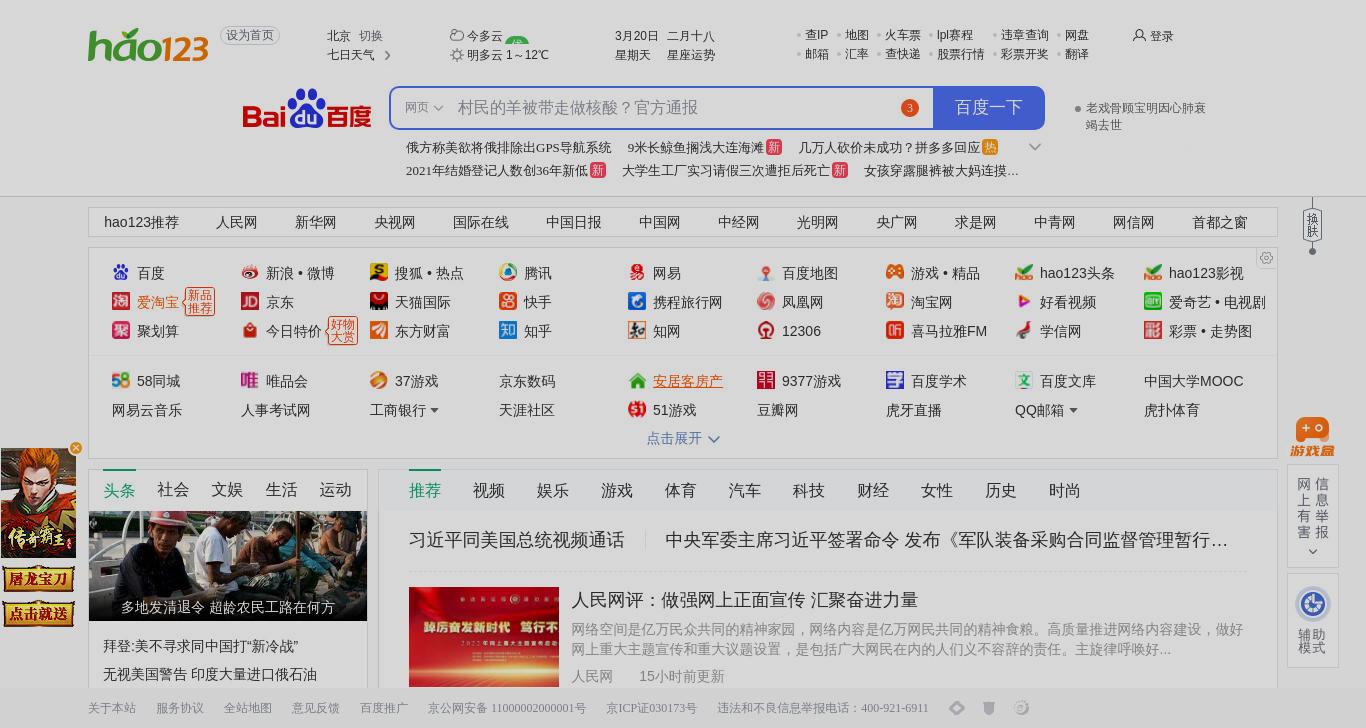
Task: Select the 视频 content tab
Action: click(489, 490)
